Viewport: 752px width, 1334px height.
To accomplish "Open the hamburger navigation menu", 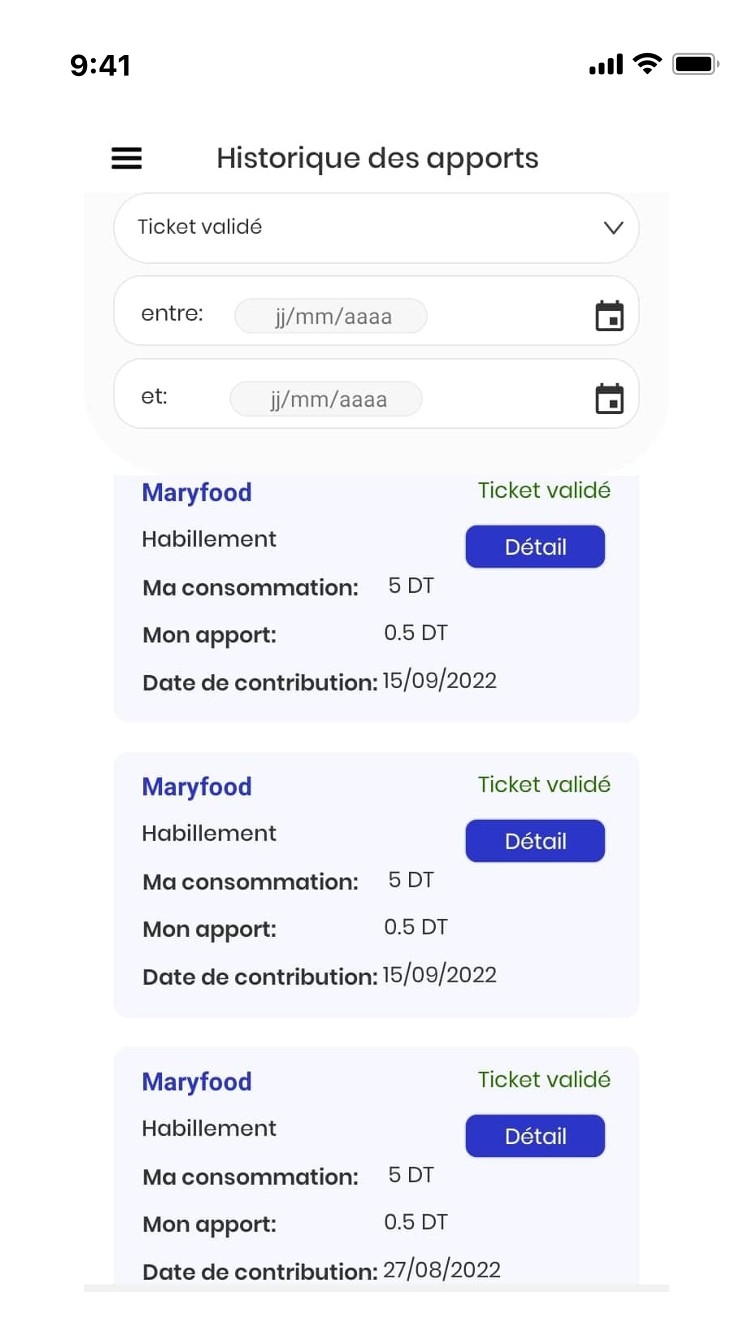I will click(x=126, y=158).
